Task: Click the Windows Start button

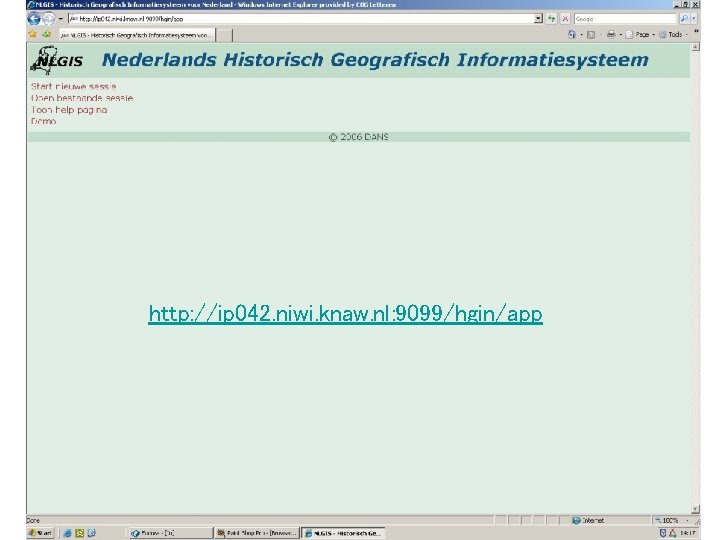Action: (41, 533)
